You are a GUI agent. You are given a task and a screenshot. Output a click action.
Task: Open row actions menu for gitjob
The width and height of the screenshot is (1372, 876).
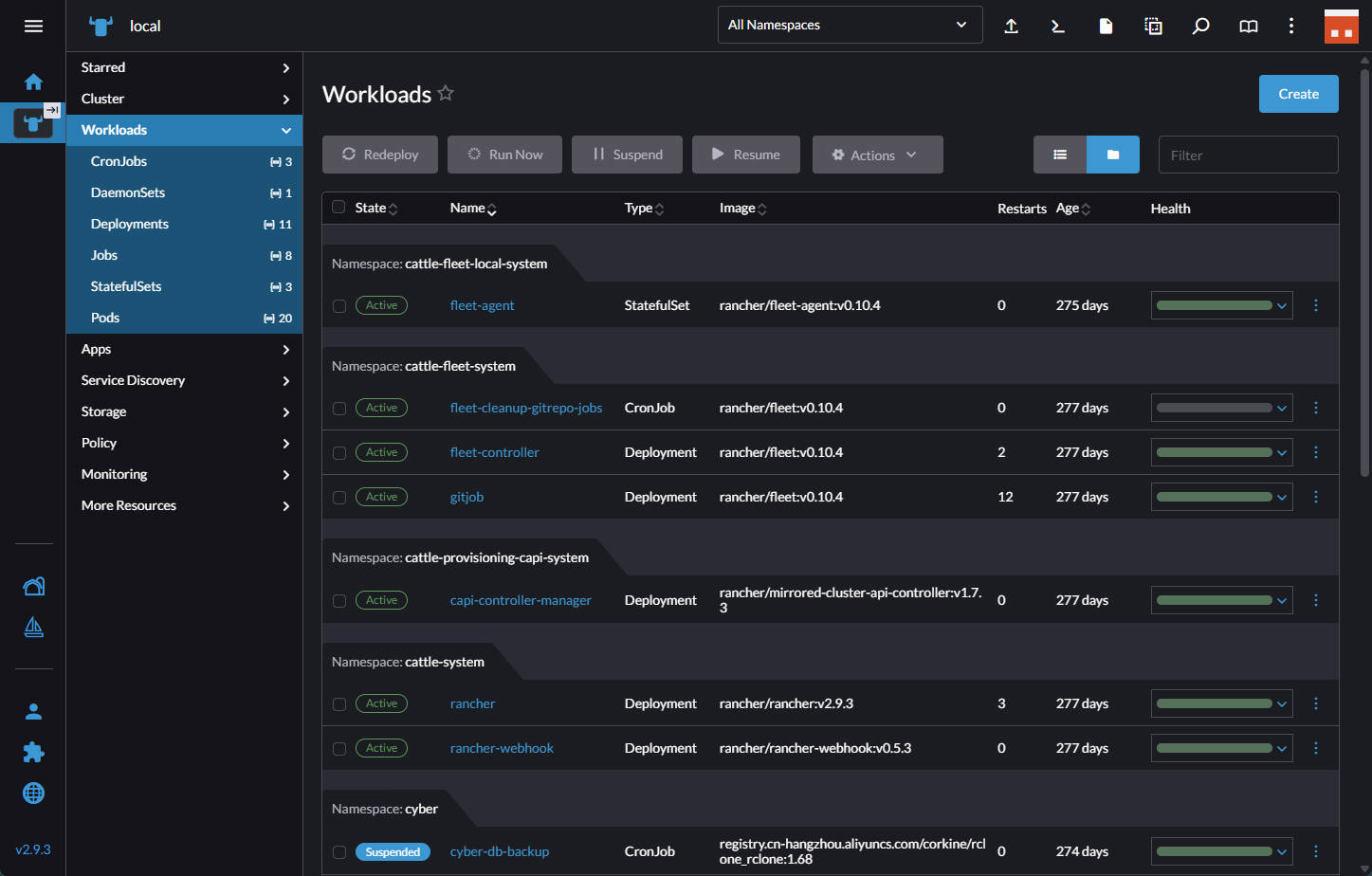pyautogui.click(x=1315, y=497)
